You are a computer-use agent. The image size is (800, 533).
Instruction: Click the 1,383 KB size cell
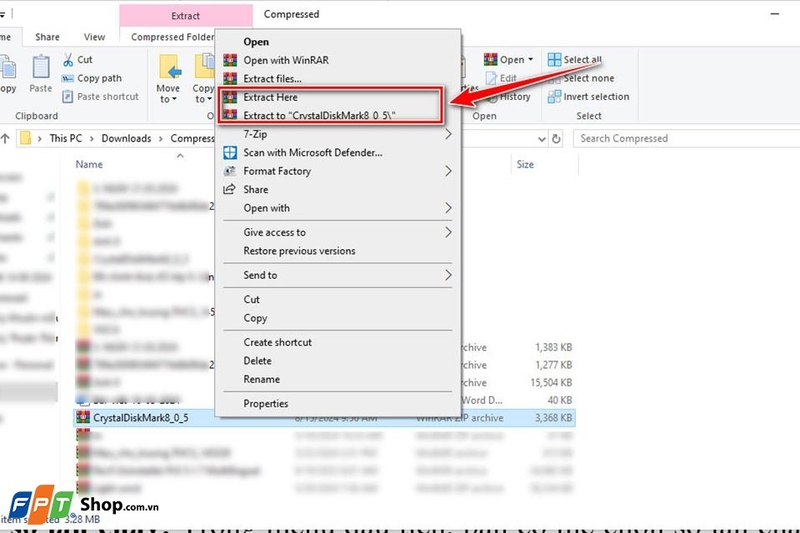[x=553, y=347]
